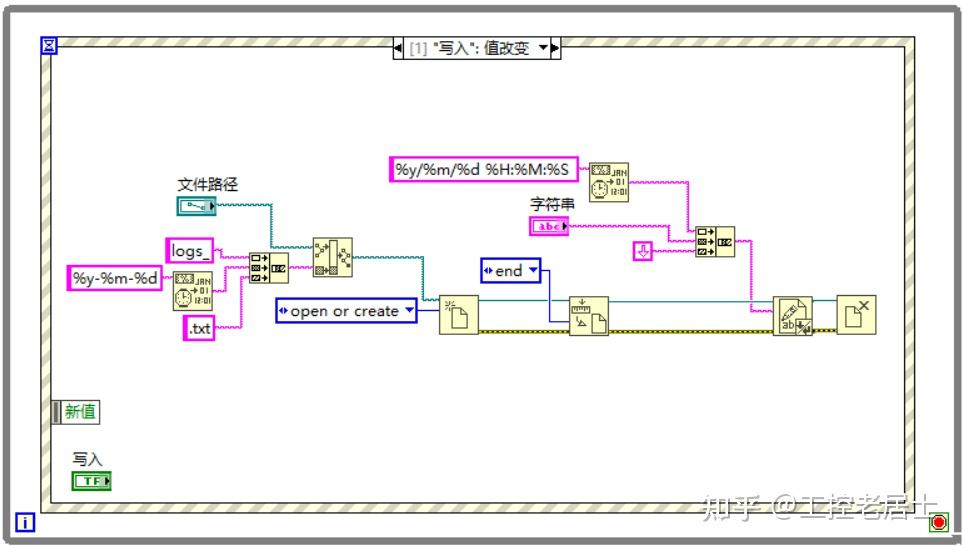This screenshot has height=546, width=963.
Task: Click the while loop stop terminal
Action: tap(938, 523)
